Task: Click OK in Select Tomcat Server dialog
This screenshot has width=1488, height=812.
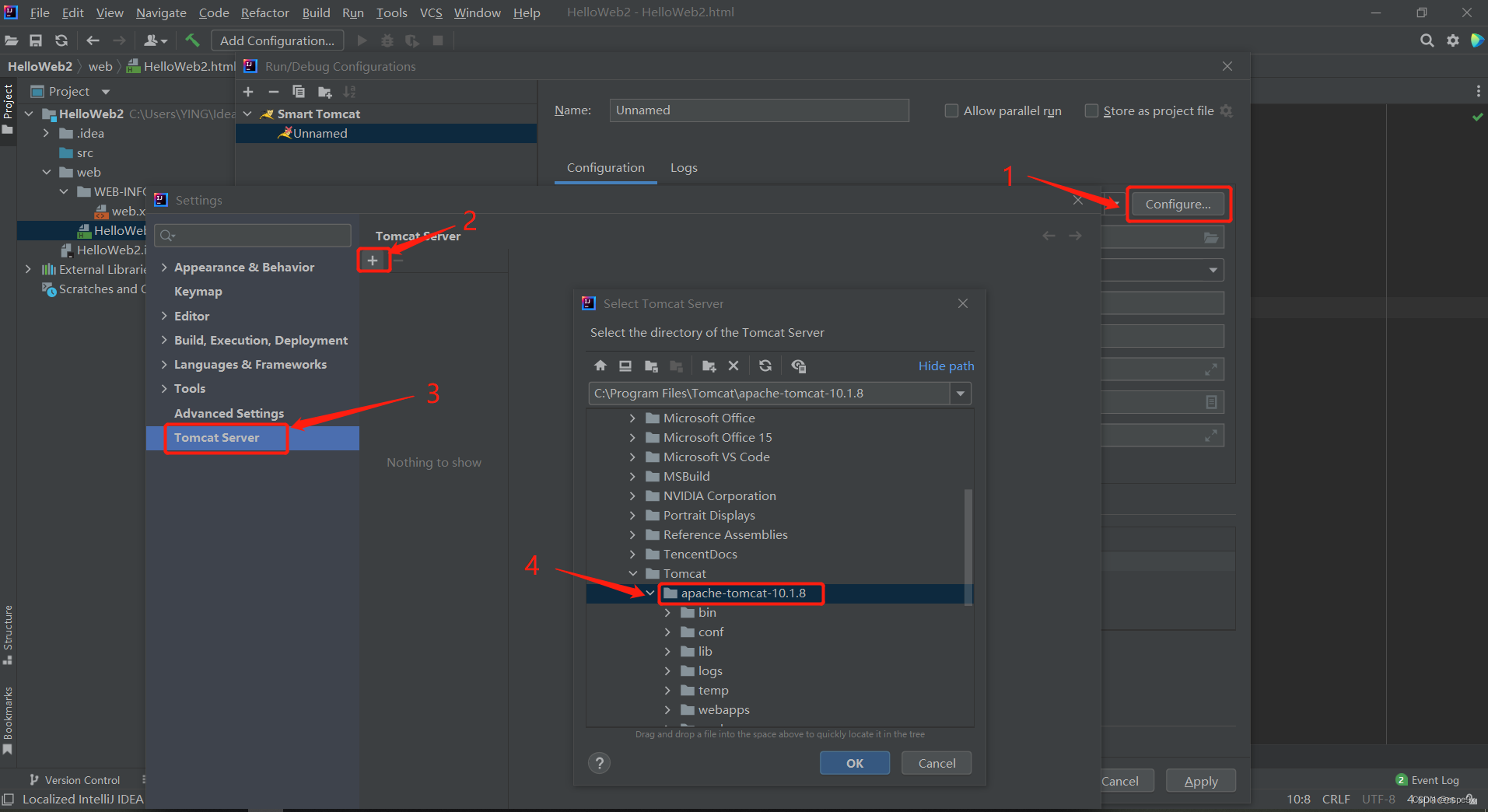Action: tap(854, 763)
